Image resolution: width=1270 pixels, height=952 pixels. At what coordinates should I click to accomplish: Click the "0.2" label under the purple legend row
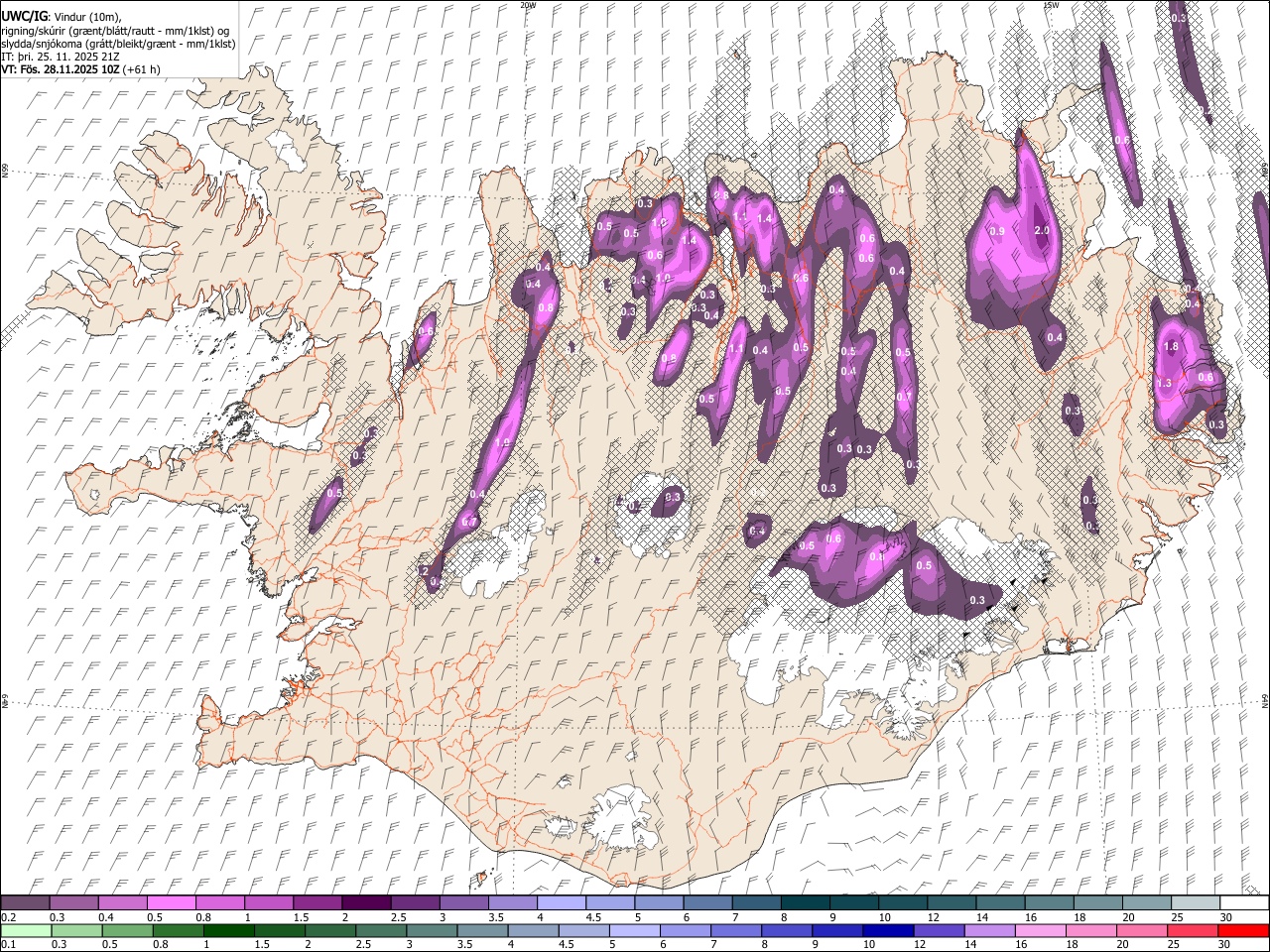[8, 917]
